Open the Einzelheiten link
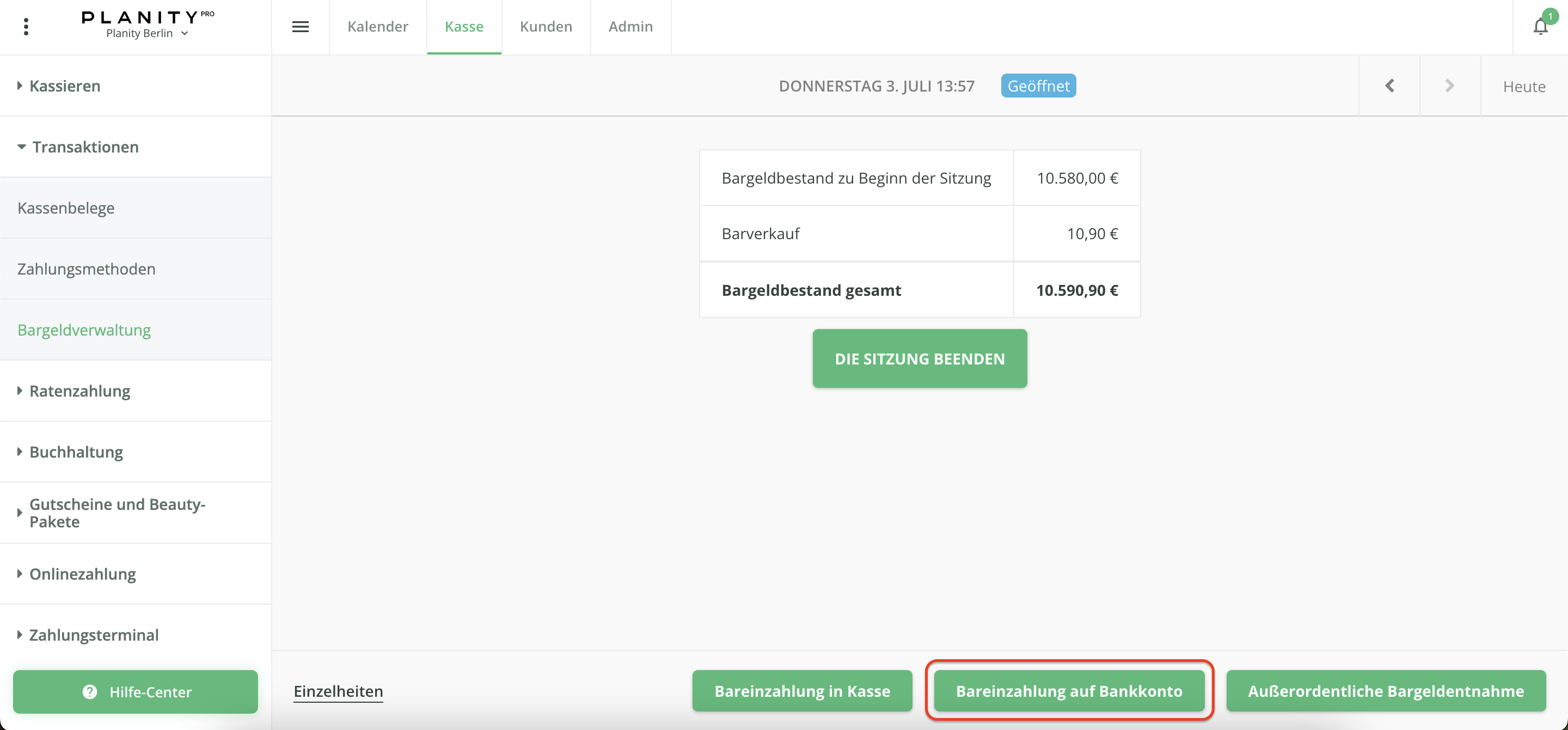Image resolution: width=1568 pixels, height=730 pixels. (338, 691)
